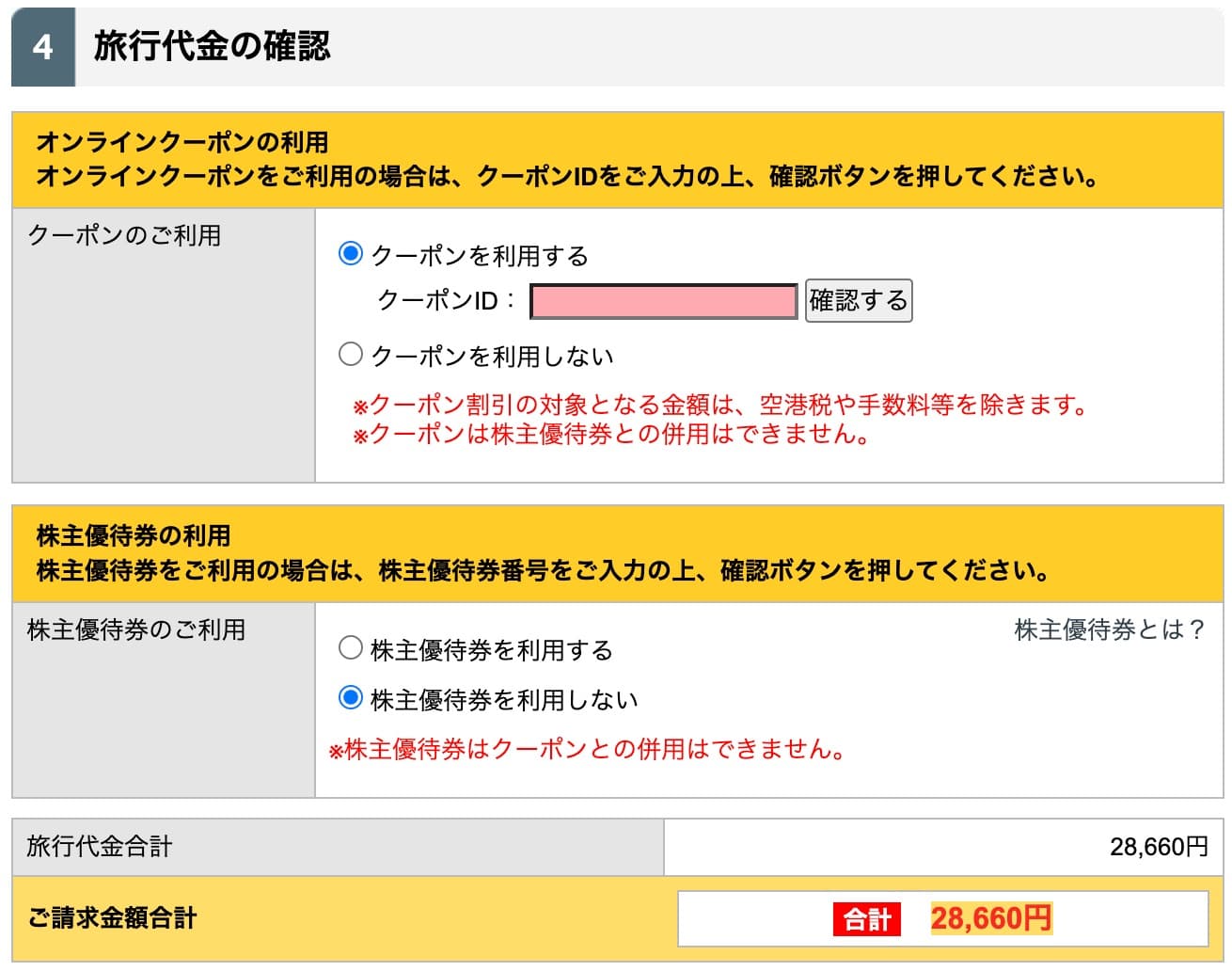Open the 株主優待券とは？ help link
Screen dimensions: 1232x971
click(1110, 630)
